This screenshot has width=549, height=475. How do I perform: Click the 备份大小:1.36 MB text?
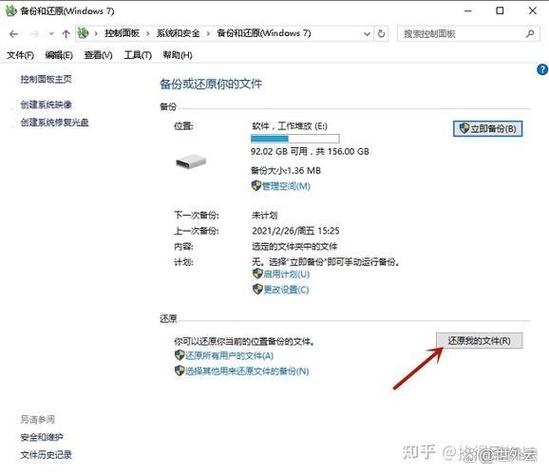click(286, 170)
